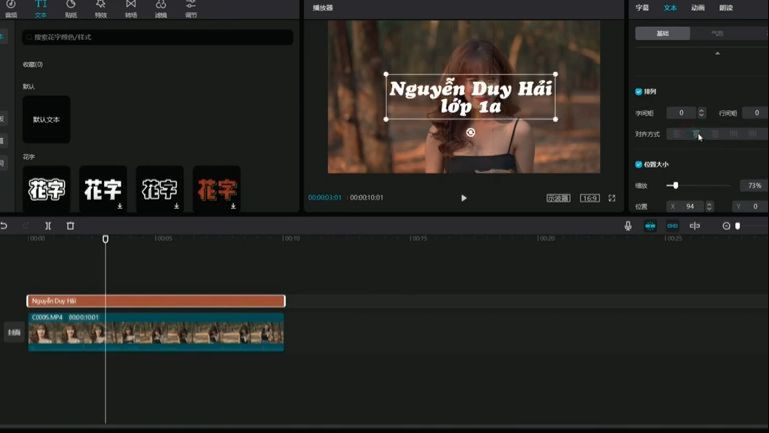Open the Effects (特效) panel icon
Viewport: 769px width, 433px height.
100,6
